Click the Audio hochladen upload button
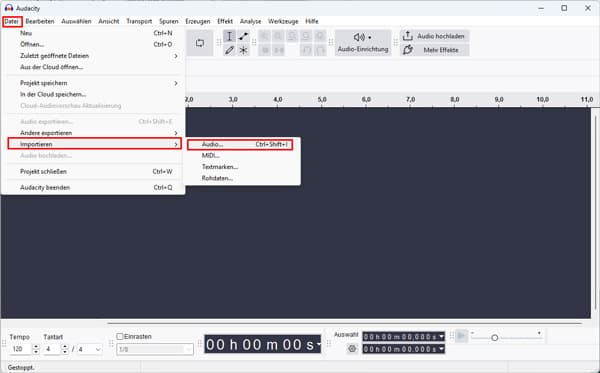Viewport: 600px width, 373px height. 435,36
